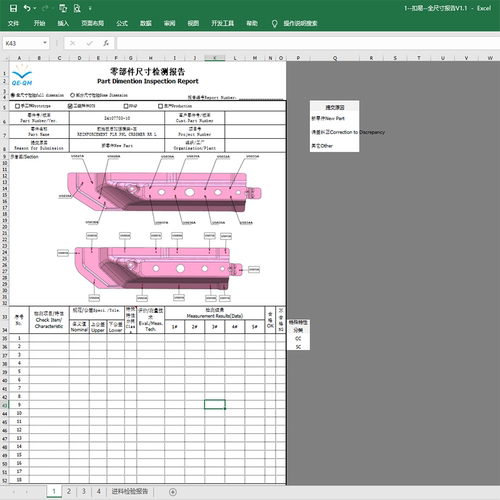Click the lightbulb search icon in ribbon
Screen dimensions: 500x500
[x=274, y=23]
